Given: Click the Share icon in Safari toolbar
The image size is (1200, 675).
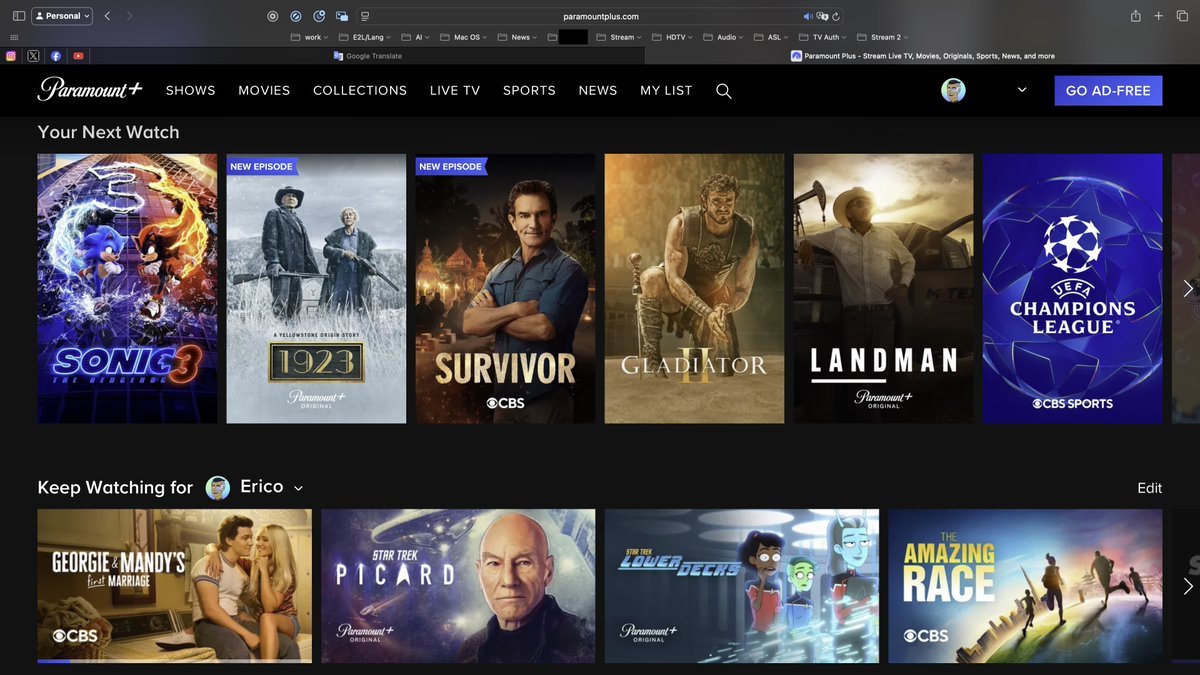Looking at the screenshot, I should [1136, 16].
